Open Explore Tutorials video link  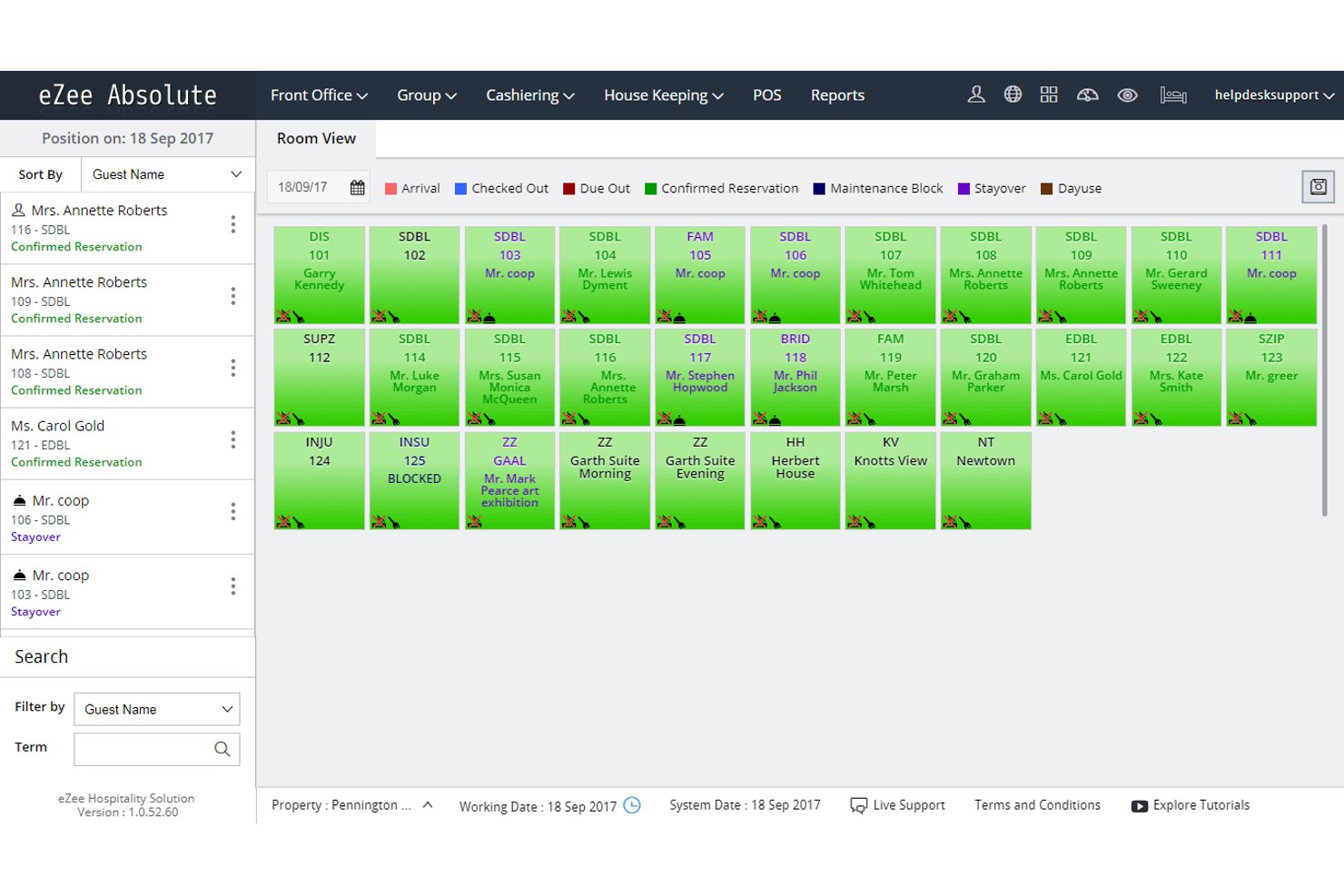1191,805
